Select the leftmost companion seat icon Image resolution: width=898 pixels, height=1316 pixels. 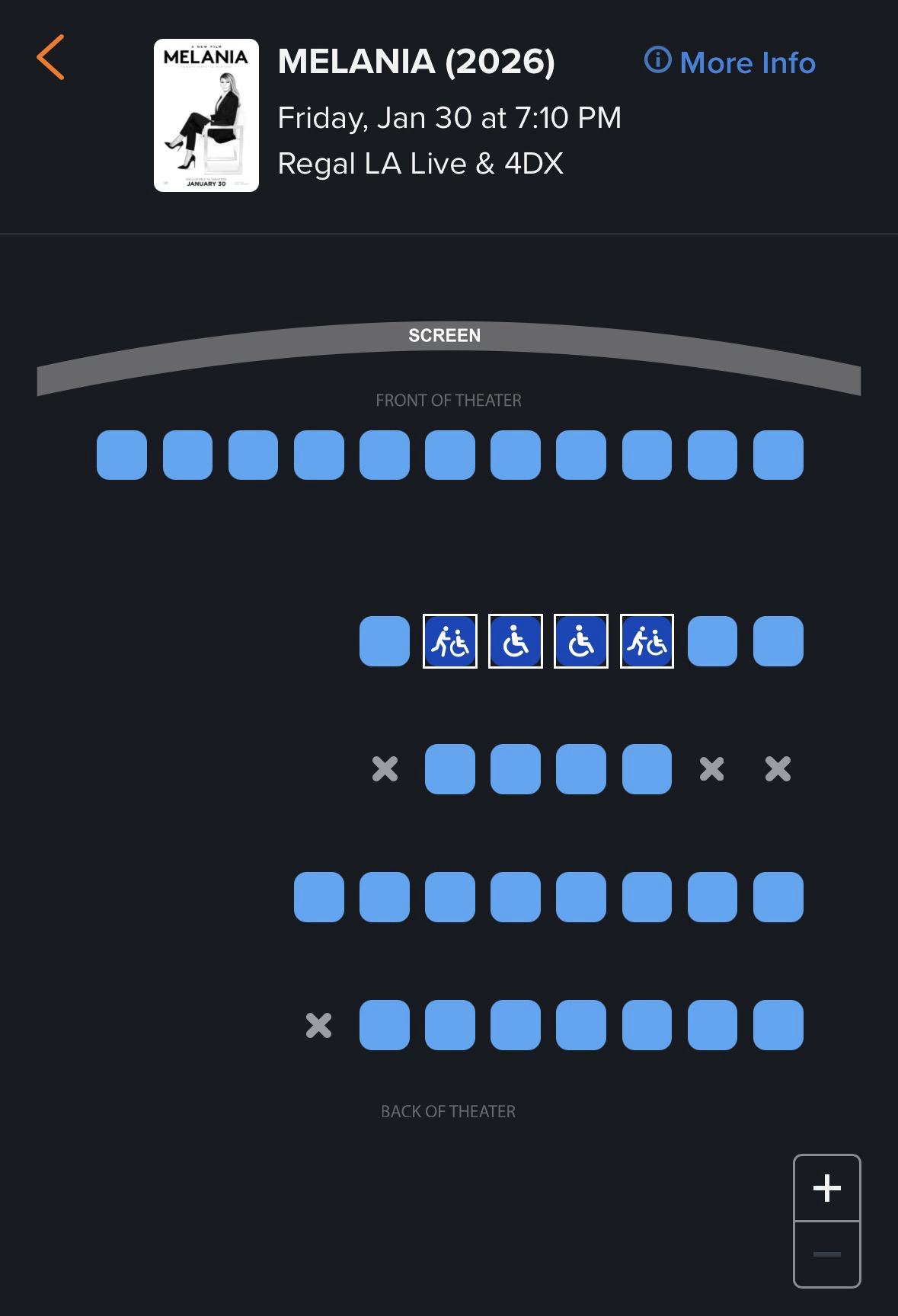point(450,641)
